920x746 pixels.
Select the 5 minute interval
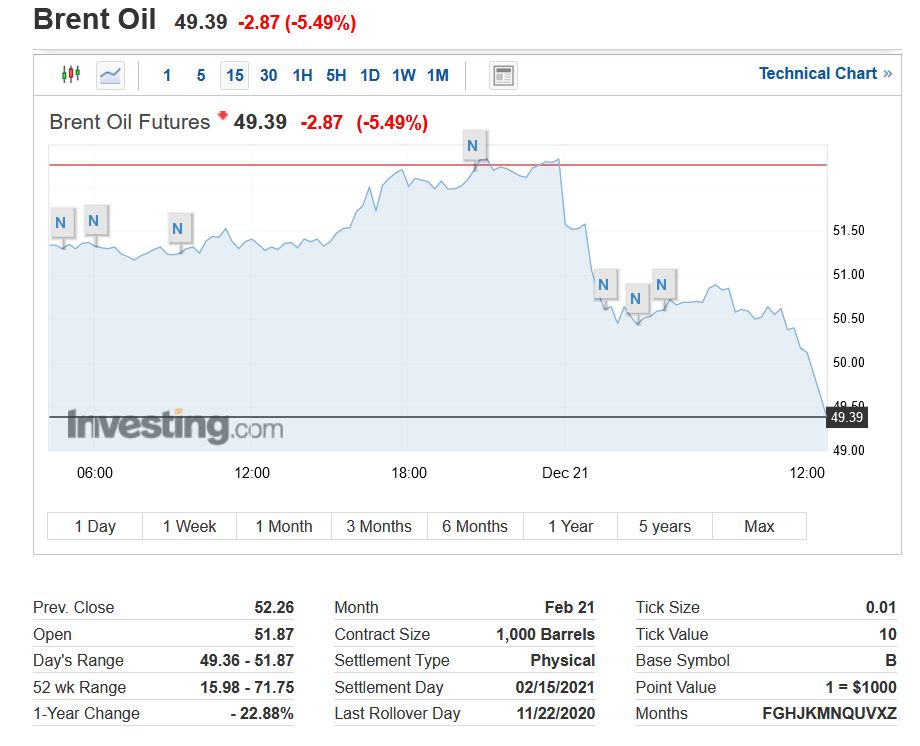(x=201, y=75)
